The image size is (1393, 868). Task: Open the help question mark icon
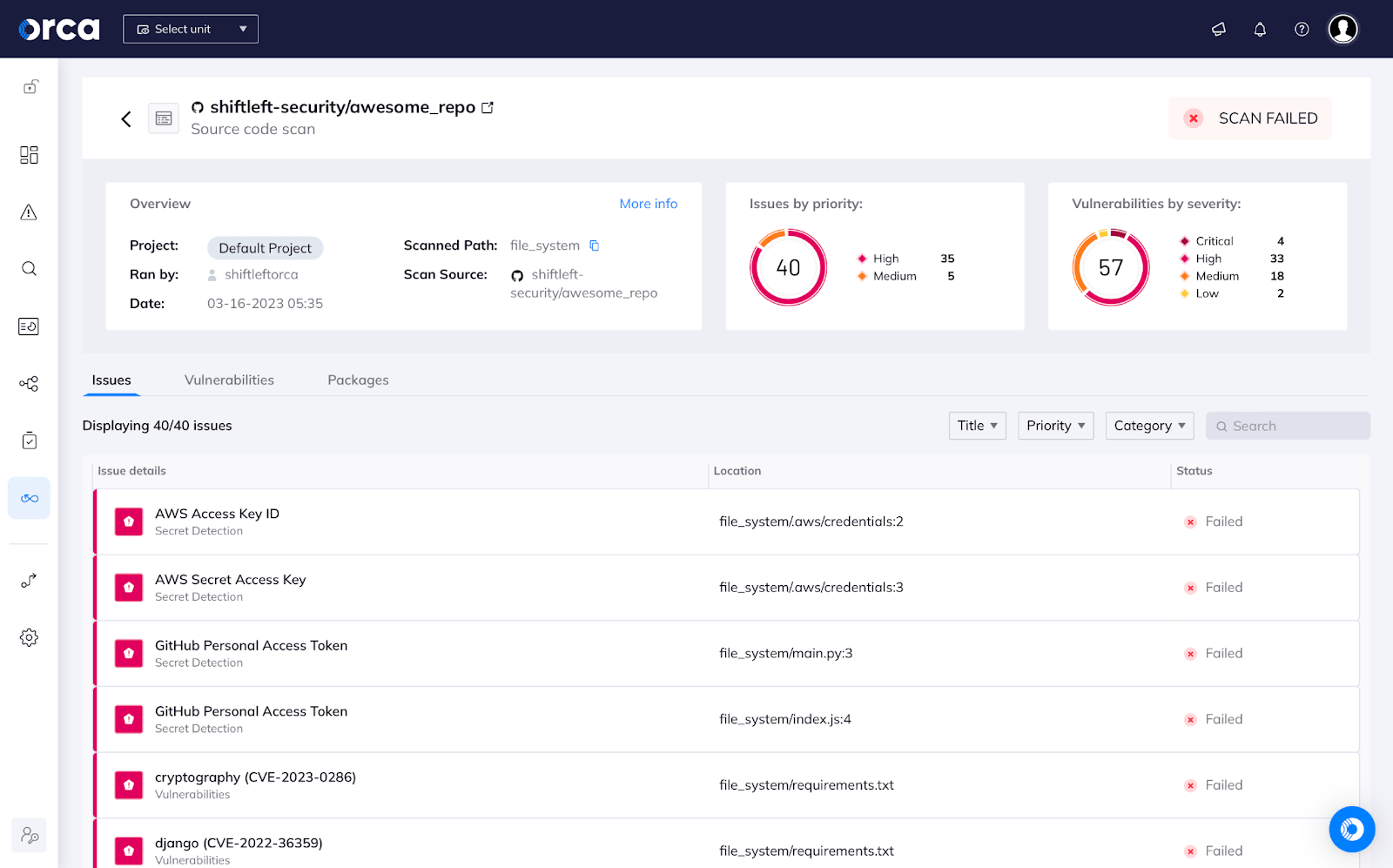coord(1302,30)
